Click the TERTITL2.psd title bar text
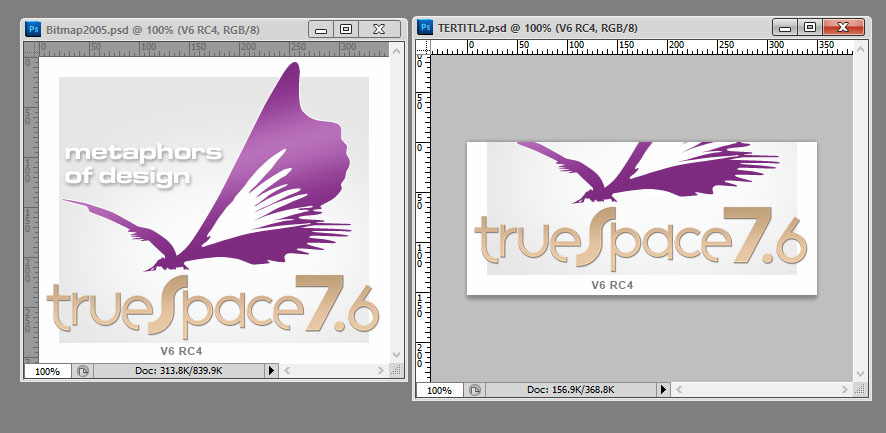The width and height of the screenshot is (886, 433). [538, 28]
